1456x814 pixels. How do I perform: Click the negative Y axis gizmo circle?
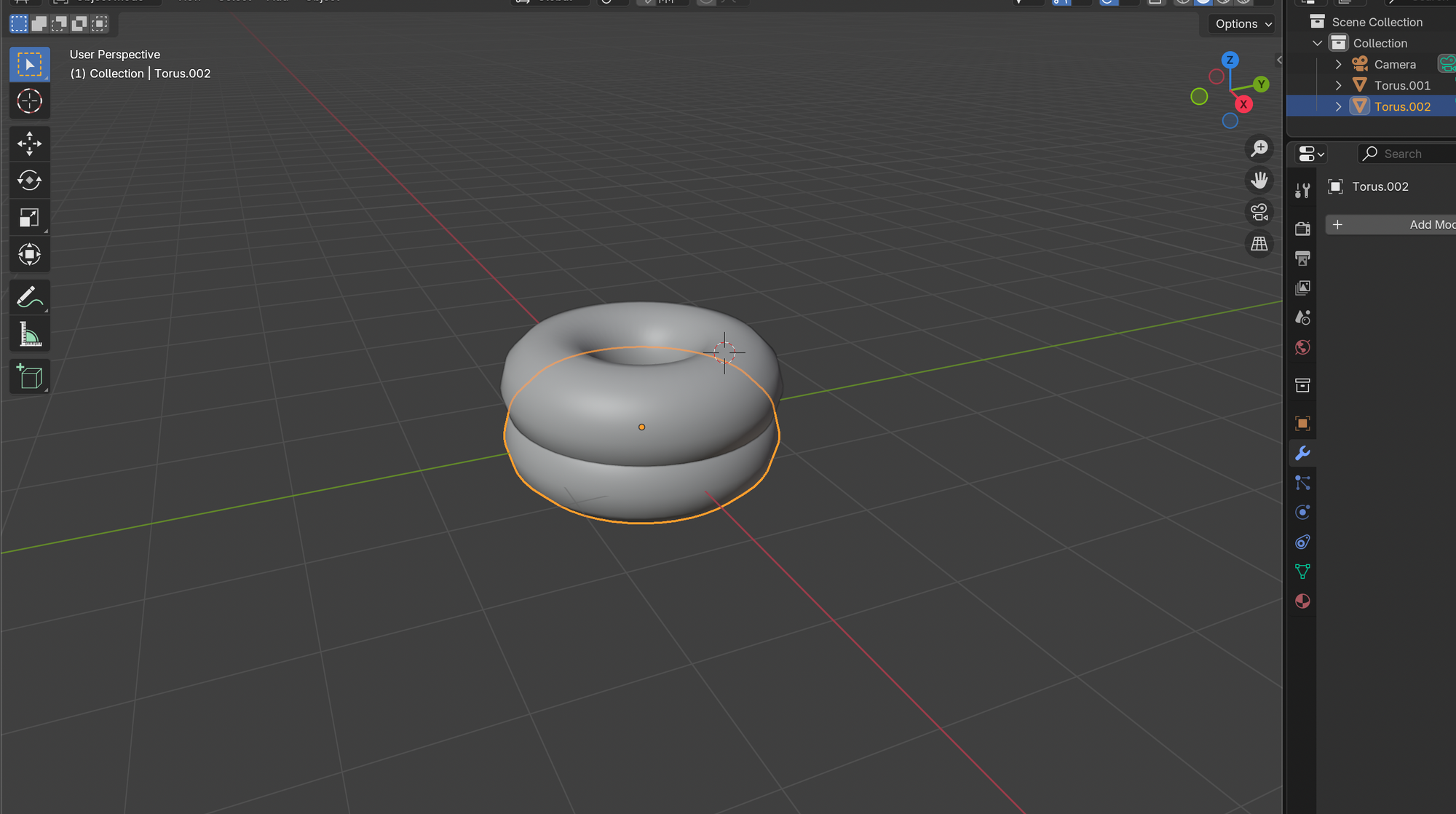click(1199, 96)
